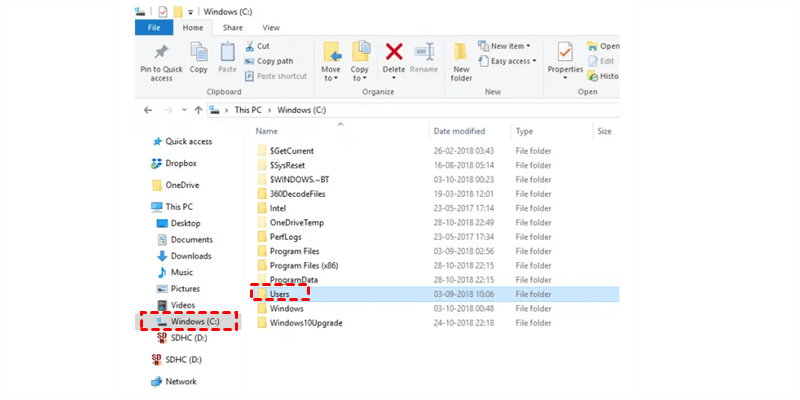Click Copy path in the ribbon
This screenshot has width=800, height=400.
point(268,61)
